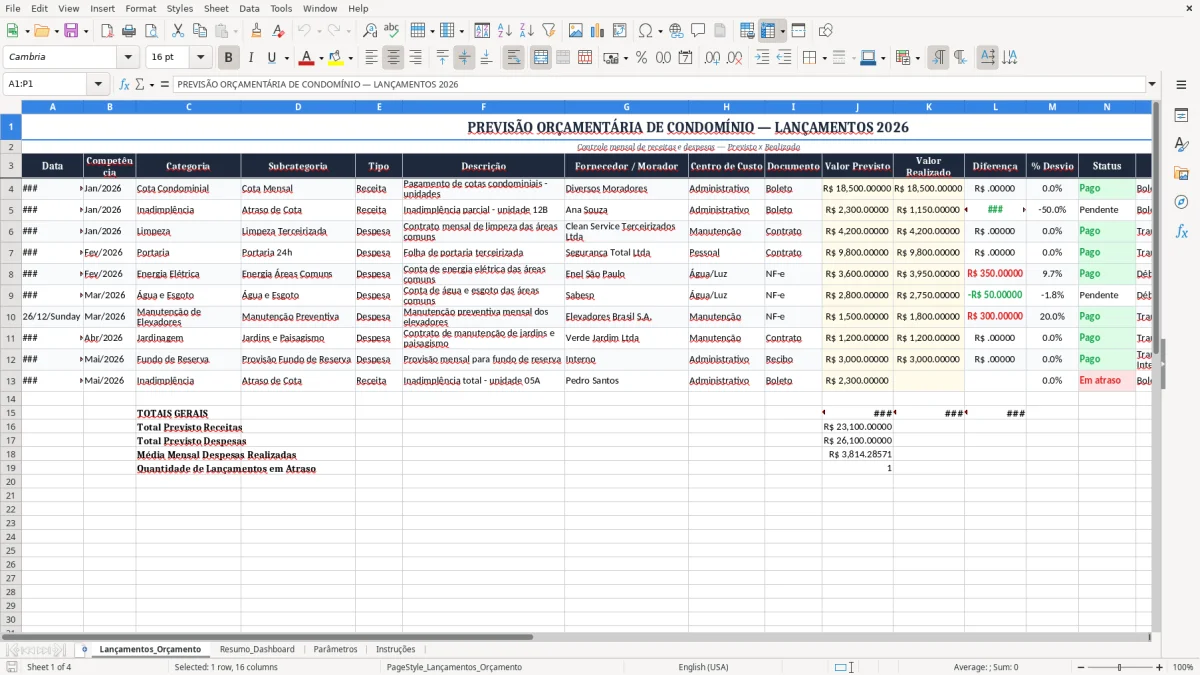Click the Insert Hyperlink globe icon

676,31
